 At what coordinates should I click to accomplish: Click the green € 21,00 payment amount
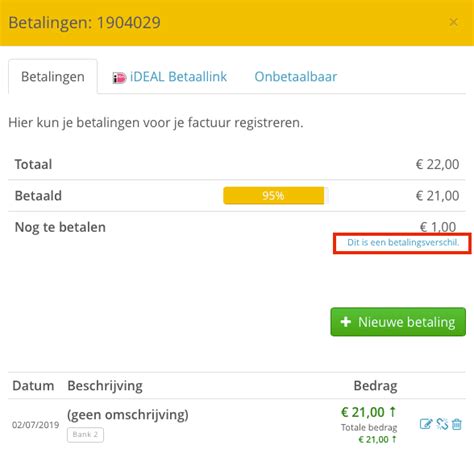pyautogui.click(x=368, y=412)
